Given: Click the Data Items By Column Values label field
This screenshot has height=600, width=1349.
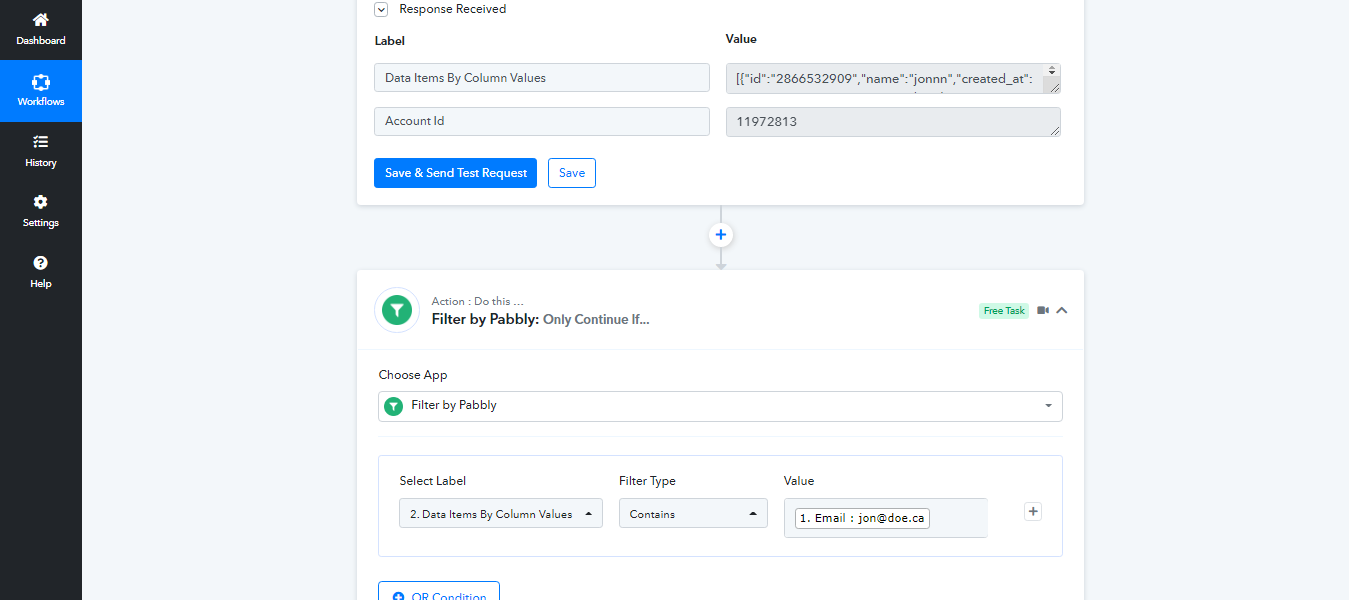Looking at the screenshot, I should pyautogui.click(x=542, y=78).
